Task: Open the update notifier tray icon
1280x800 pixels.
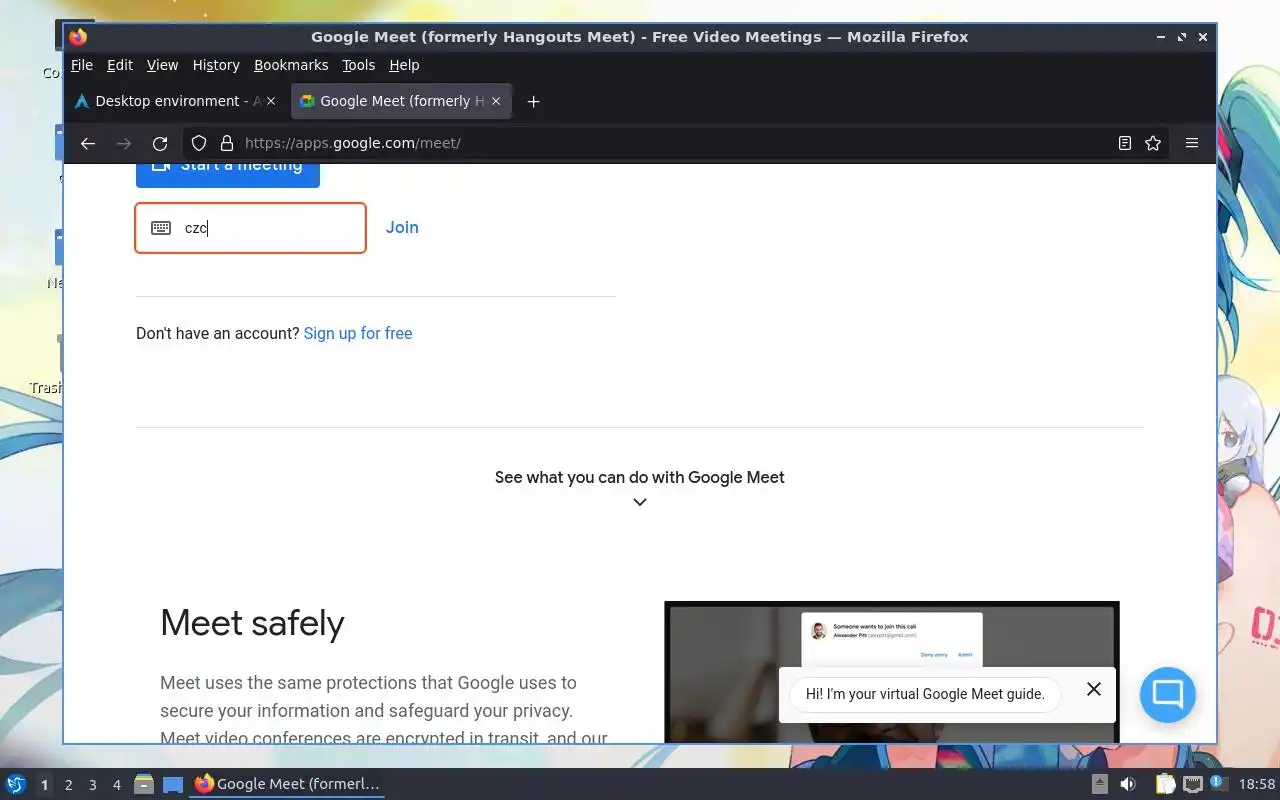Action: pyautogui.click(x=1218, y=784)
